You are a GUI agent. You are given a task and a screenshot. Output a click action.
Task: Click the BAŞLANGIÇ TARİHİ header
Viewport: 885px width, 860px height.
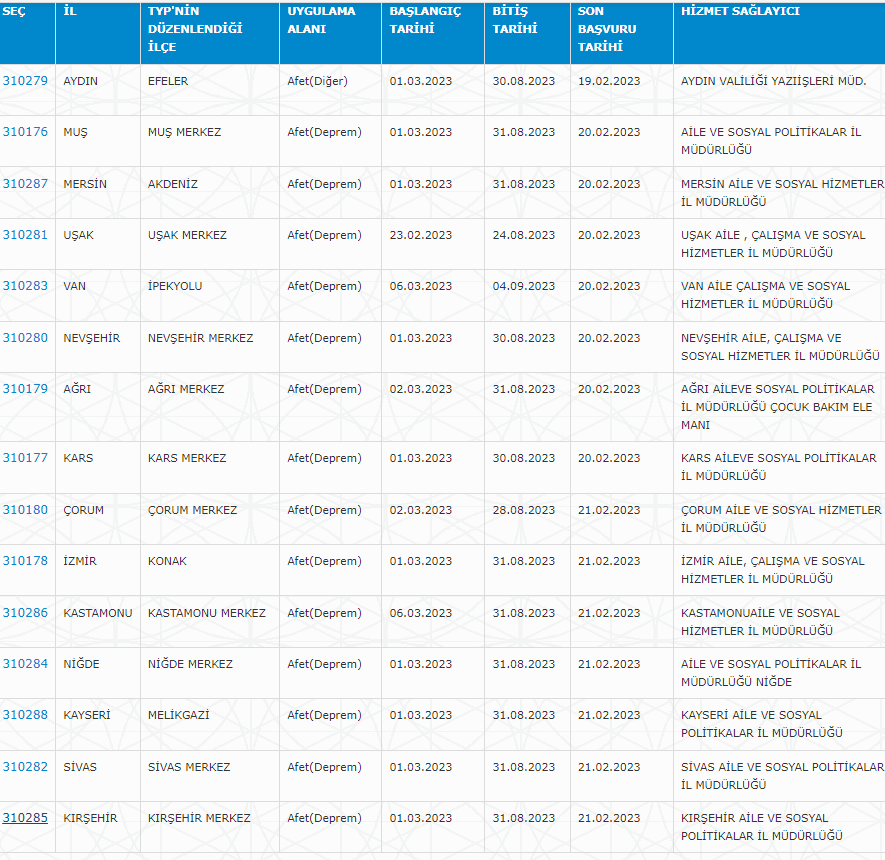[433, 33]
